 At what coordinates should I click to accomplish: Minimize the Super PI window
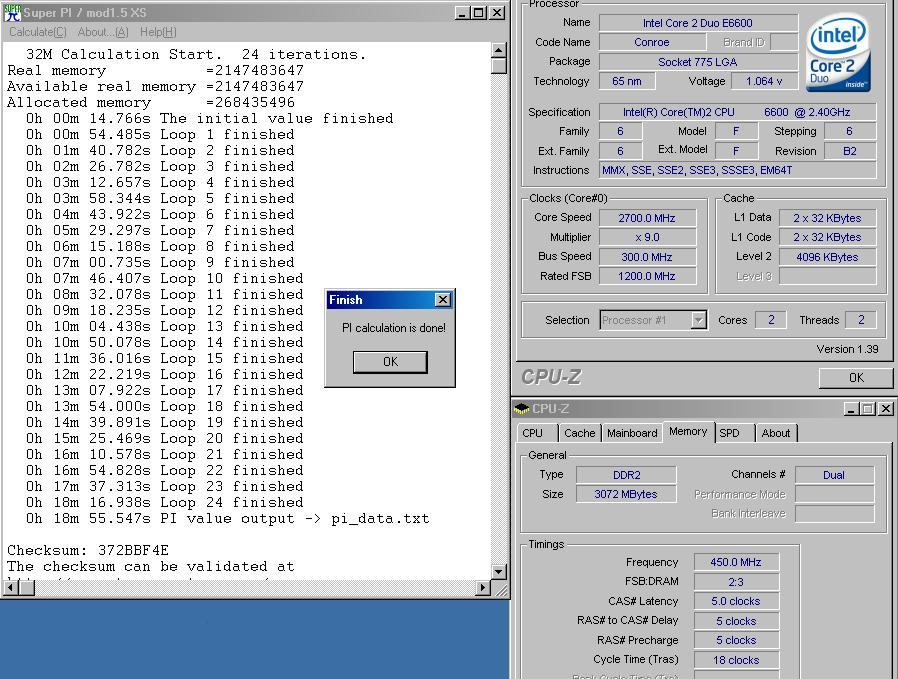pyautogui.click(x=463, y=13)
